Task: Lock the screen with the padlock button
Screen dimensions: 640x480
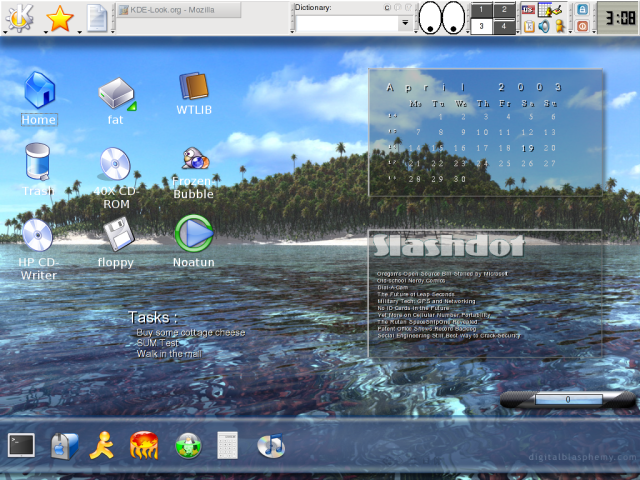Action: coord(582,9)
